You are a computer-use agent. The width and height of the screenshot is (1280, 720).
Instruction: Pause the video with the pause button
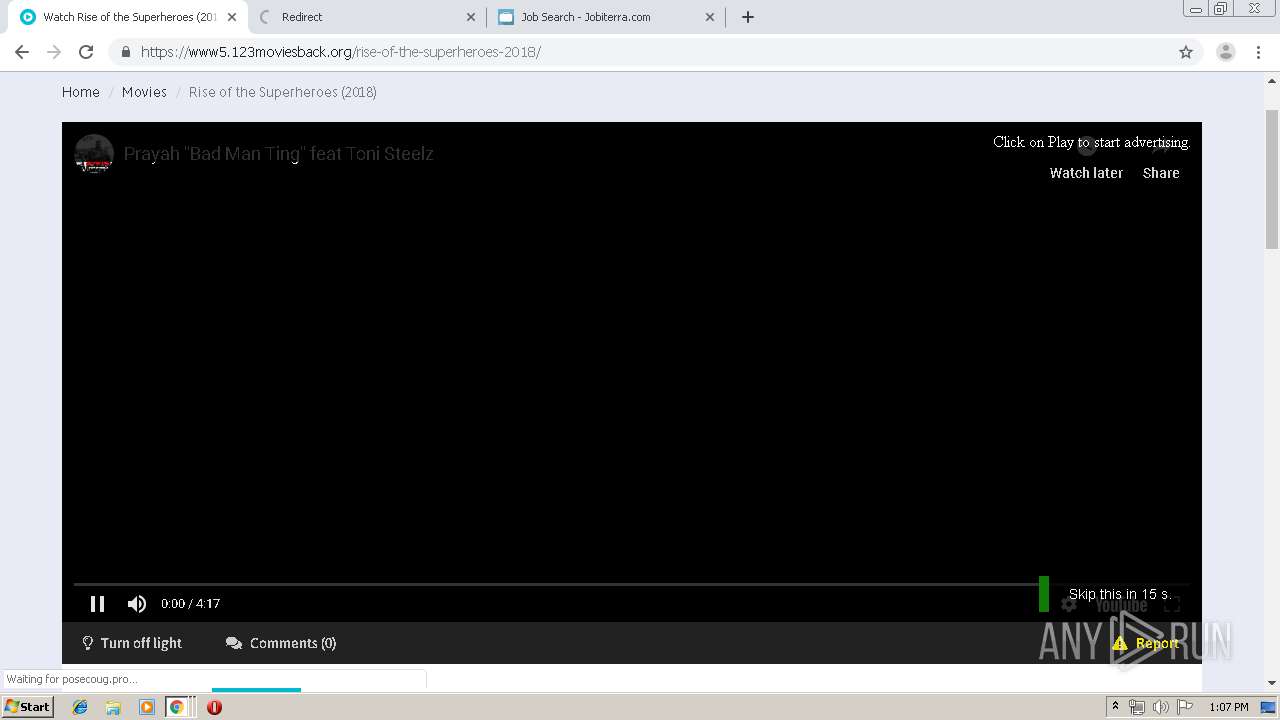point(97,603)
